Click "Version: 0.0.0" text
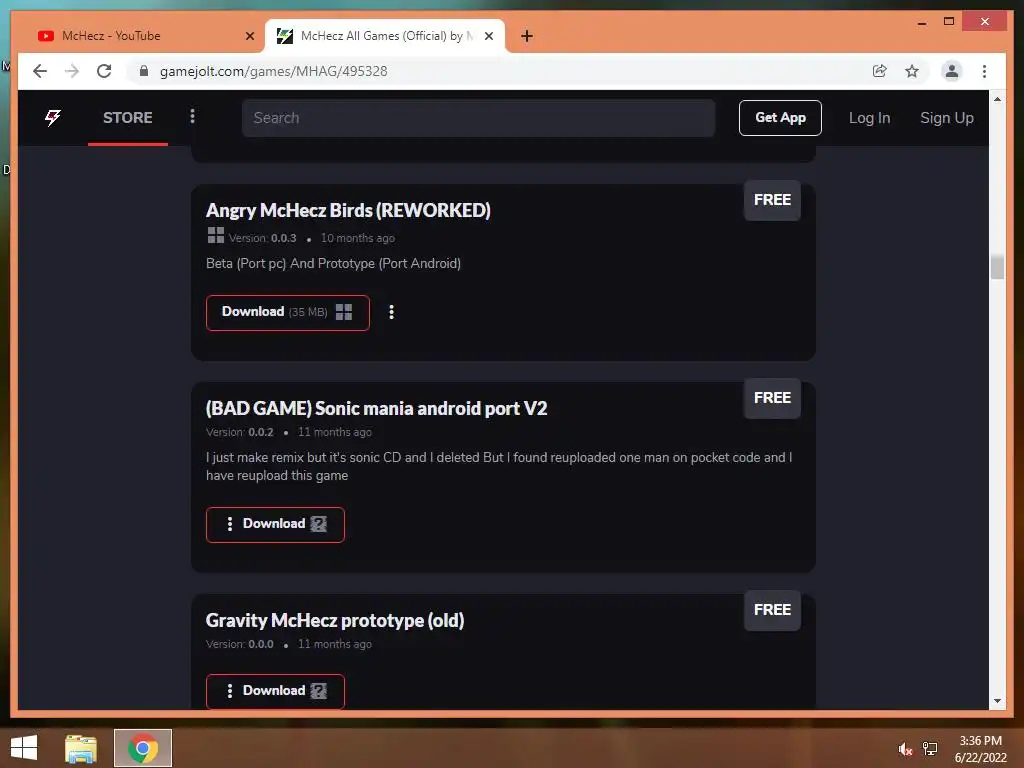Screen dimensions: 1024x768 click(240, 645)
